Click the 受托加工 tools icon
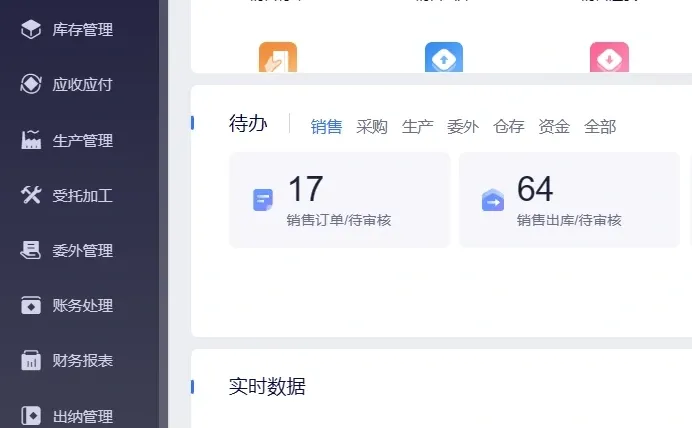Viewport: 692px width, 428px height. click(x=31, y=195)
